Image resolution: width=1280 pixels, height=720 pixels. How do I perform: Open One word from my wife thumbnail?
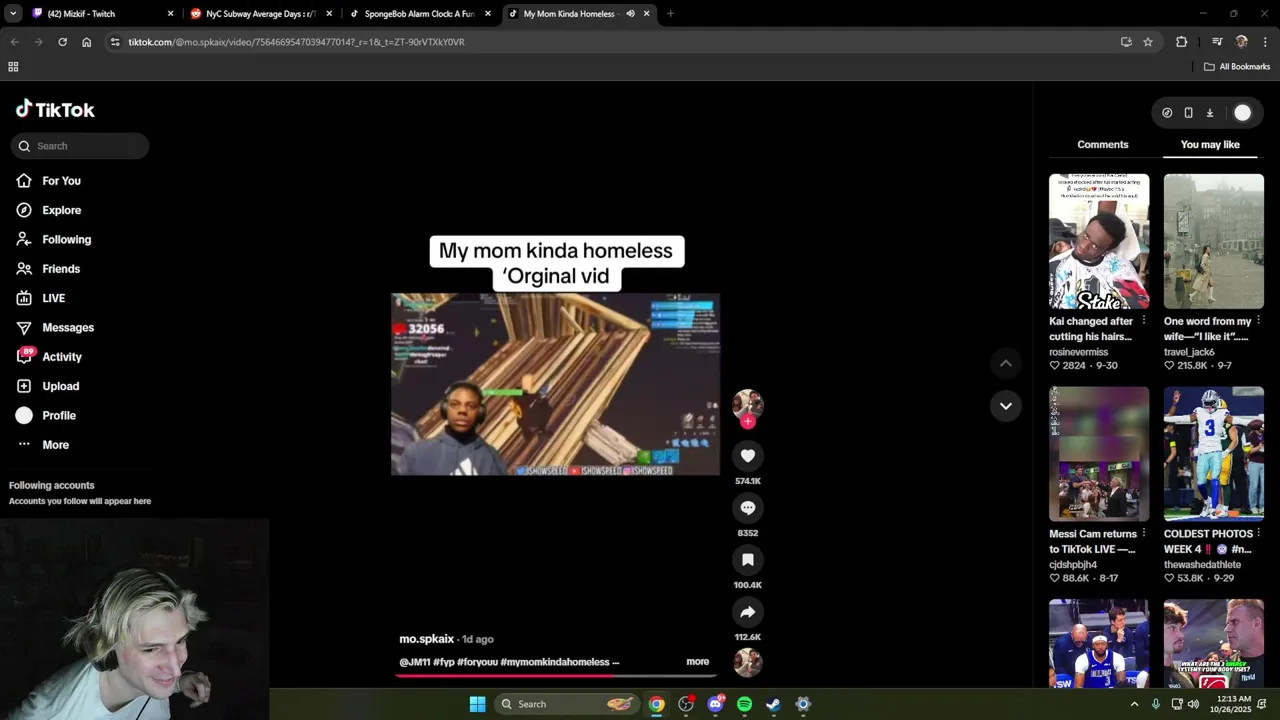pos(1214,242)
